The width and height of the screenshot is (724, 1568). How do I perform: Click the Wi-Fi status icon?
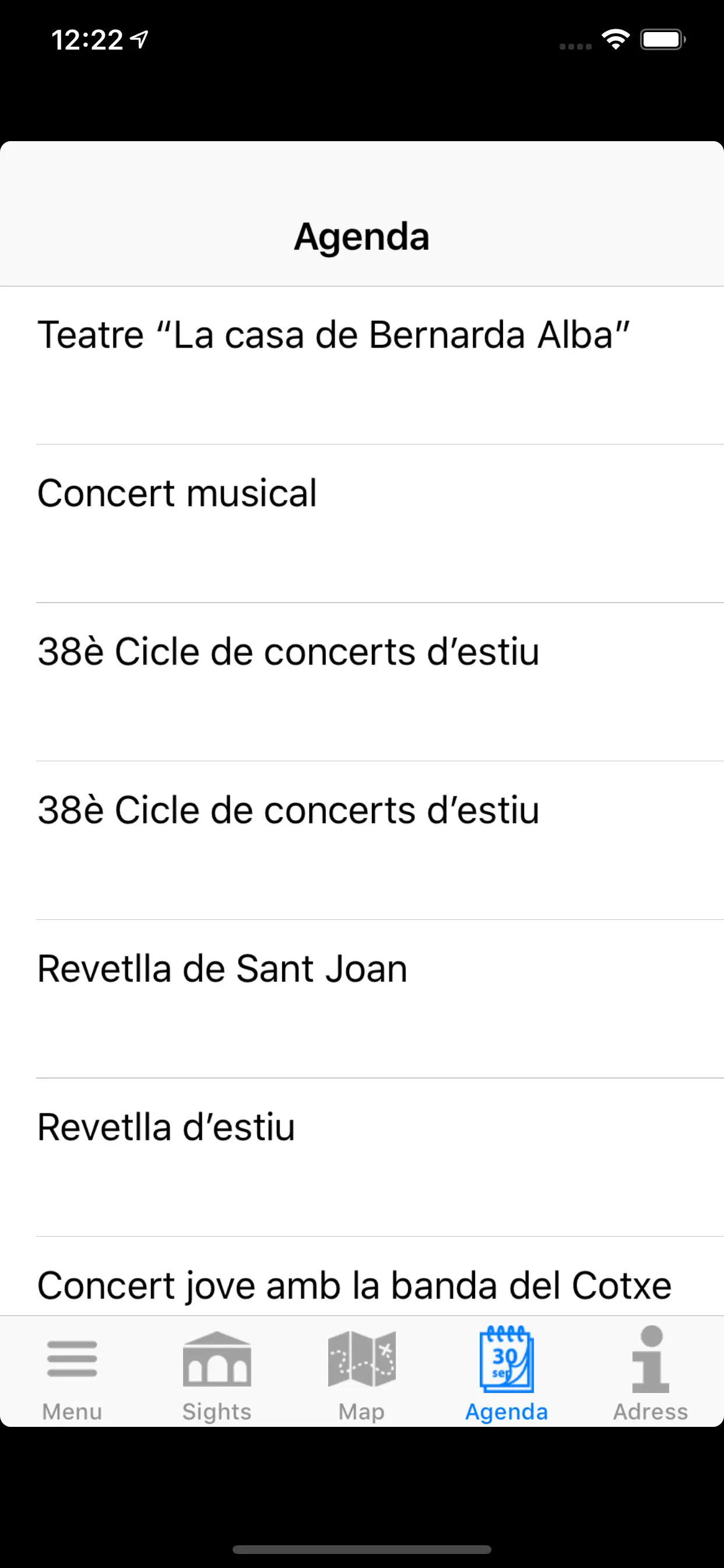(615, 40)
